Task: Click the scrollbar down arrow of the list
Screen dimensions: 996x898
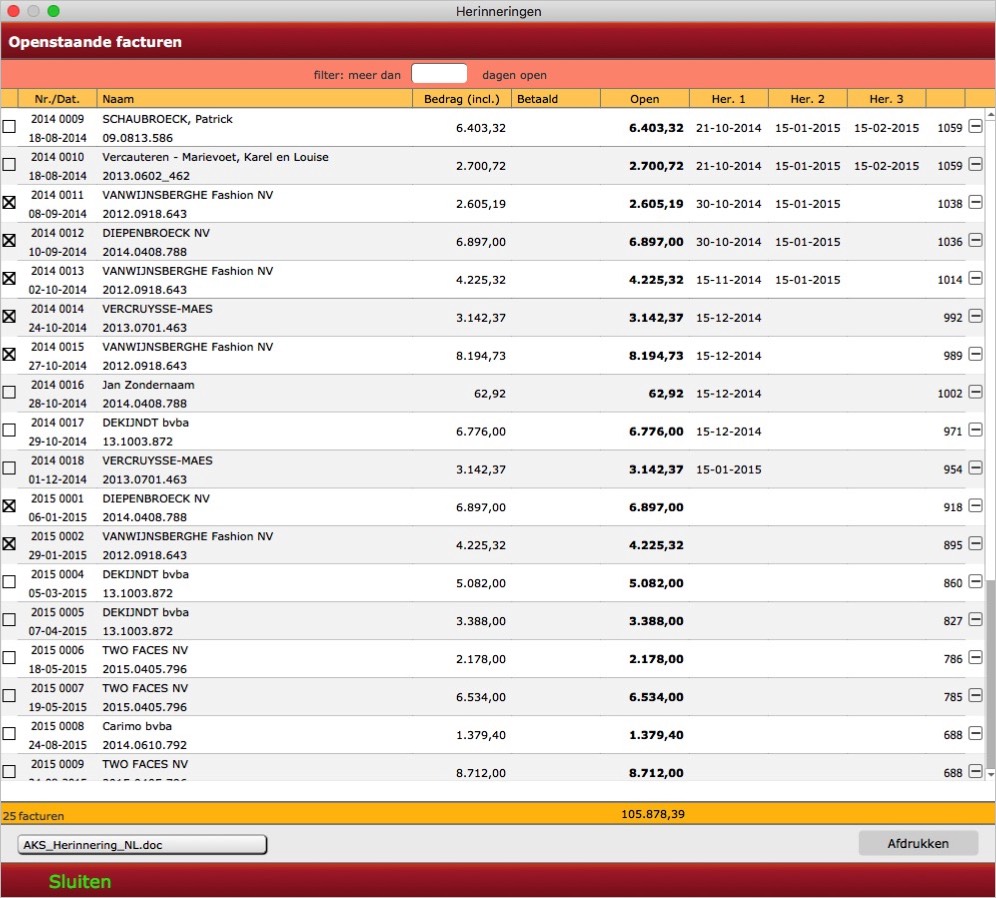Action: pos(991,774)
